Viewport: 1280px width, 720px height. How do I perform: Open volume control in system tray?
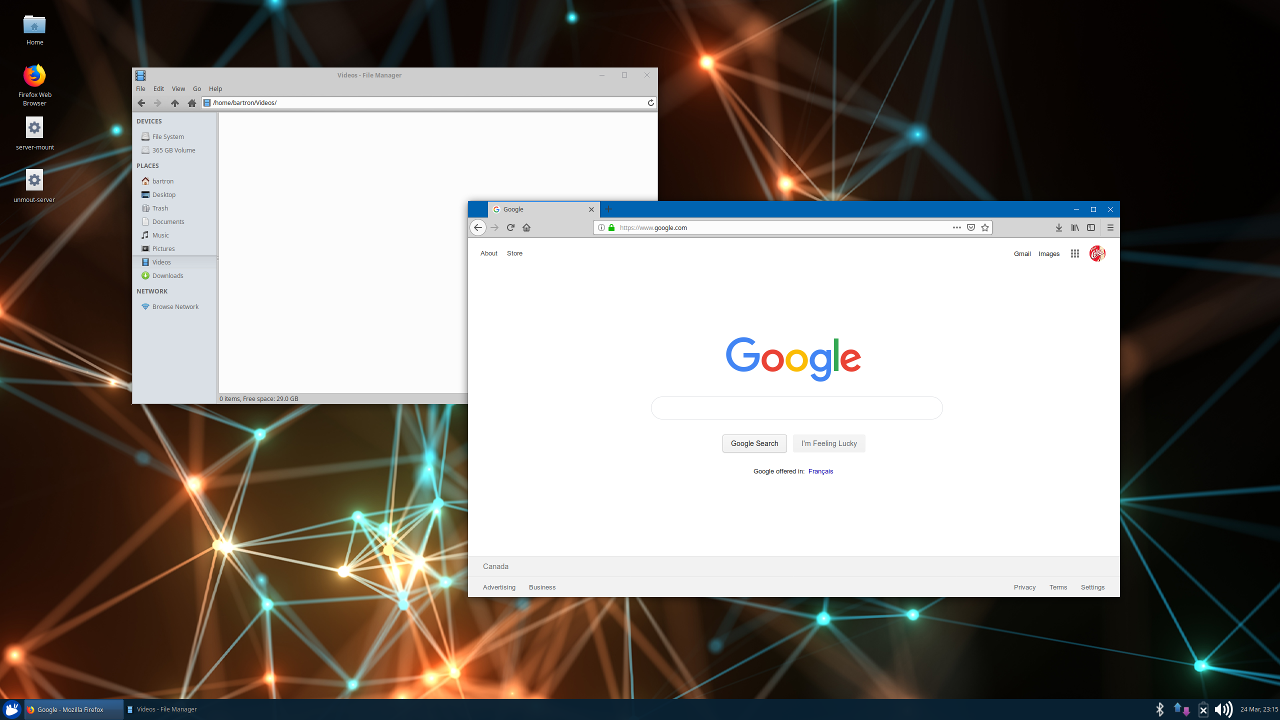(1223, 709)
